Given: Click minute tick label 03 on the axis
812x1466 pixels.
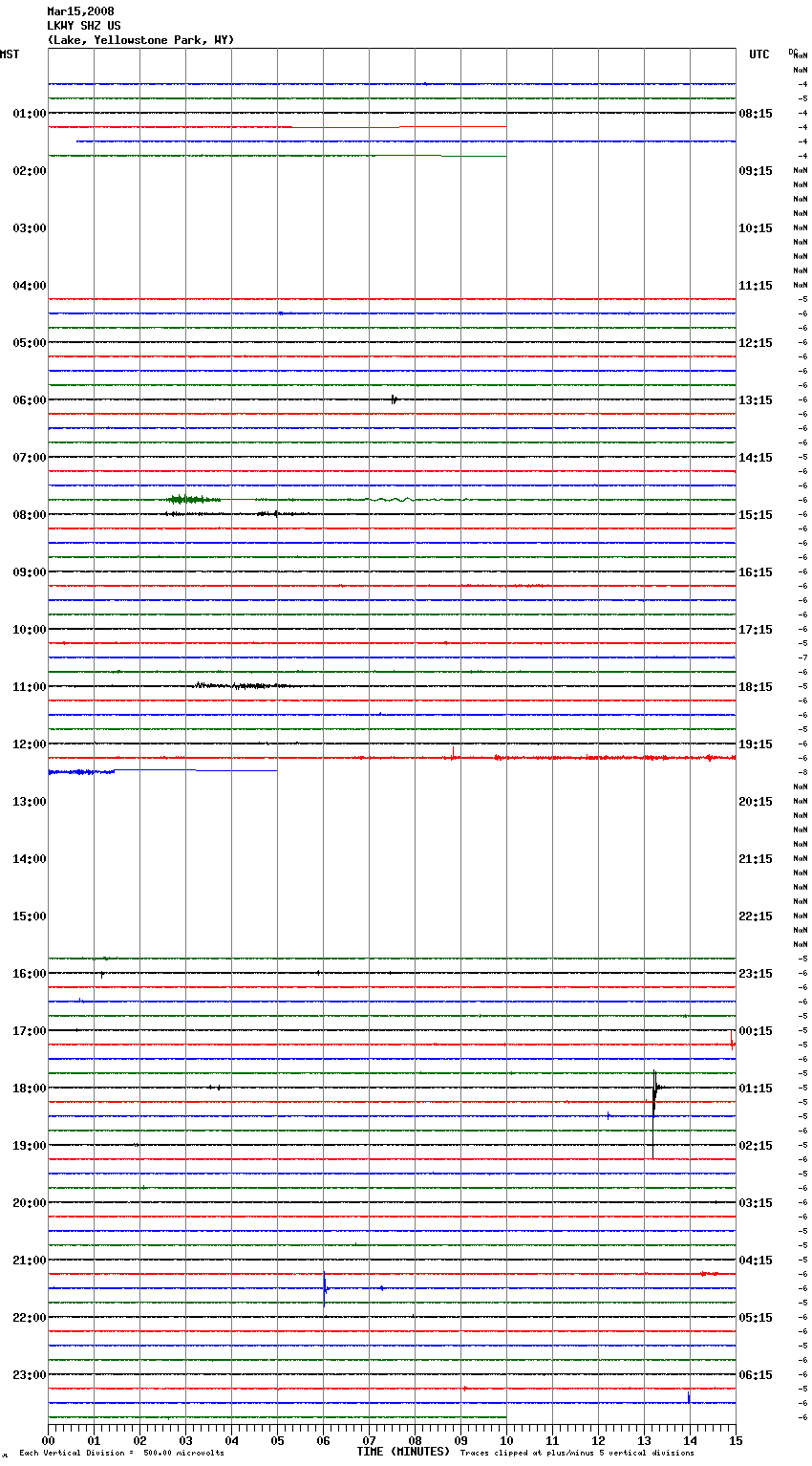Looking at the screenshot, I should pos(186,1440).
